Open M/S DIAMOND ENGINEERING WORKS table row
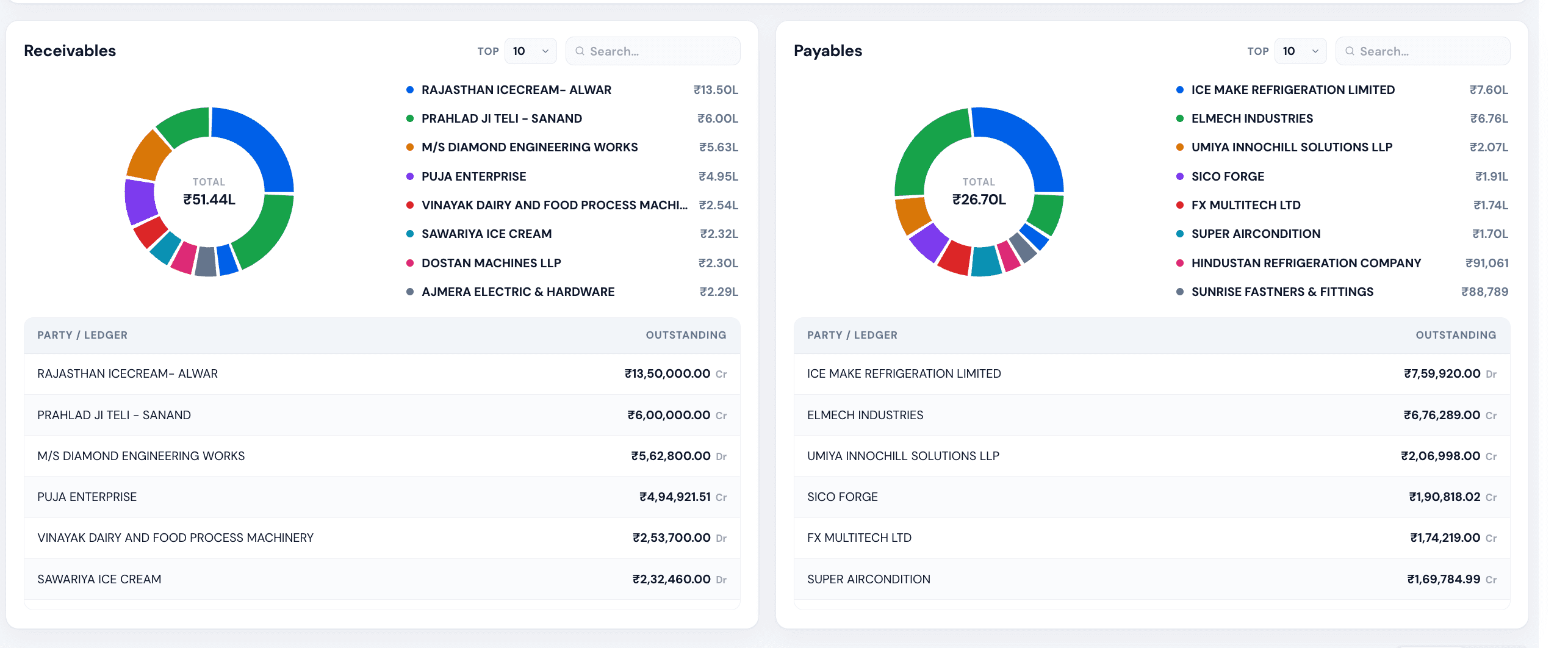Image resolution: width=1568 pixels, height=648 pixels. point(382,456)
